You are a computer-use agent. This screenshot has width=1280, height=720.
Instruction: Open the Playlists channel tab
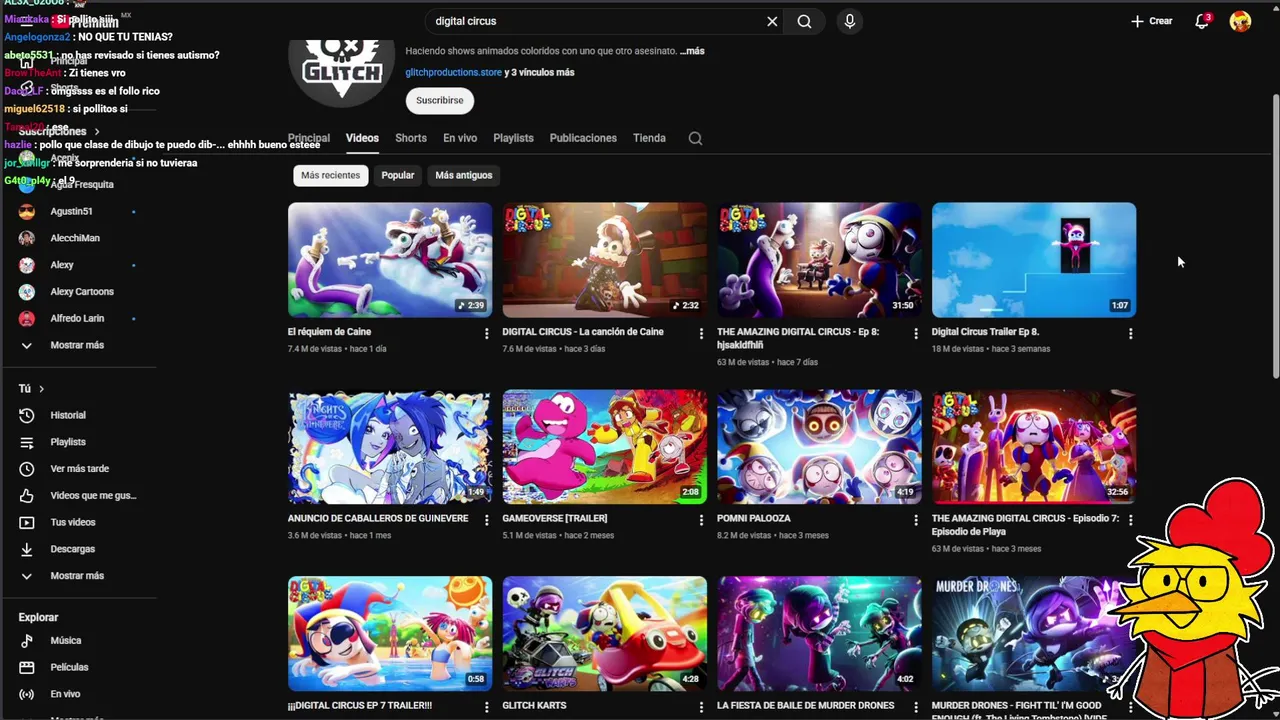[x=513, y=138]
